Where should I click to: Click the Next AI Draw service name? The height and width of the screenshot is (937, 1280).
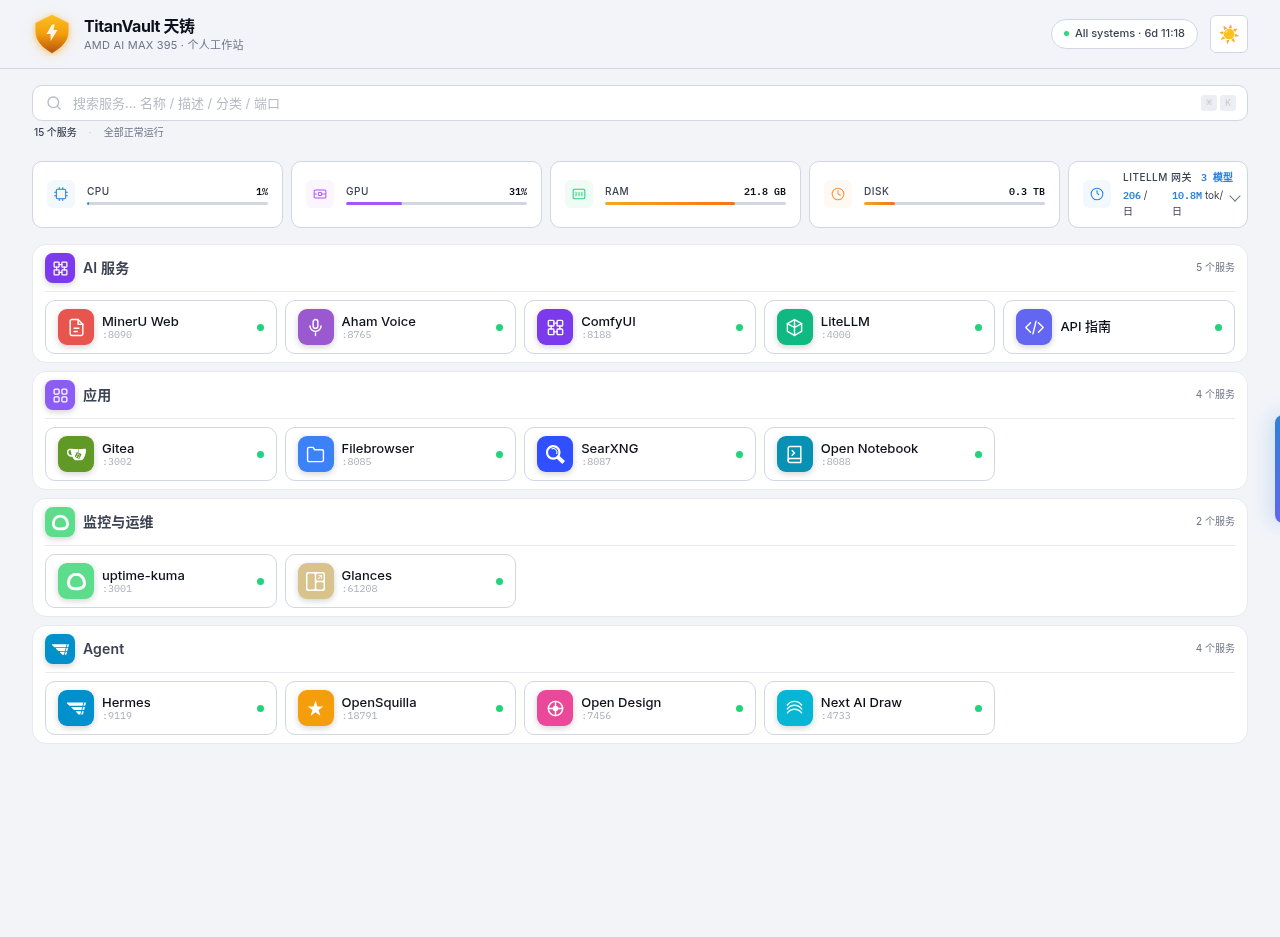tap(861, 702)
